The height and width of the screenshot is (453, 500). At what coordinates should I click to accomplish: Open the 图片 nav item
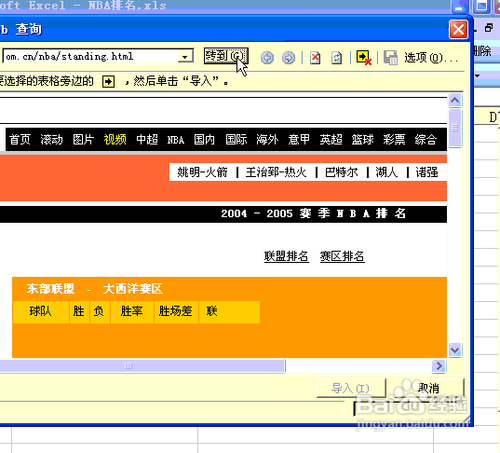pyautogui.click(x=83, y=139)
